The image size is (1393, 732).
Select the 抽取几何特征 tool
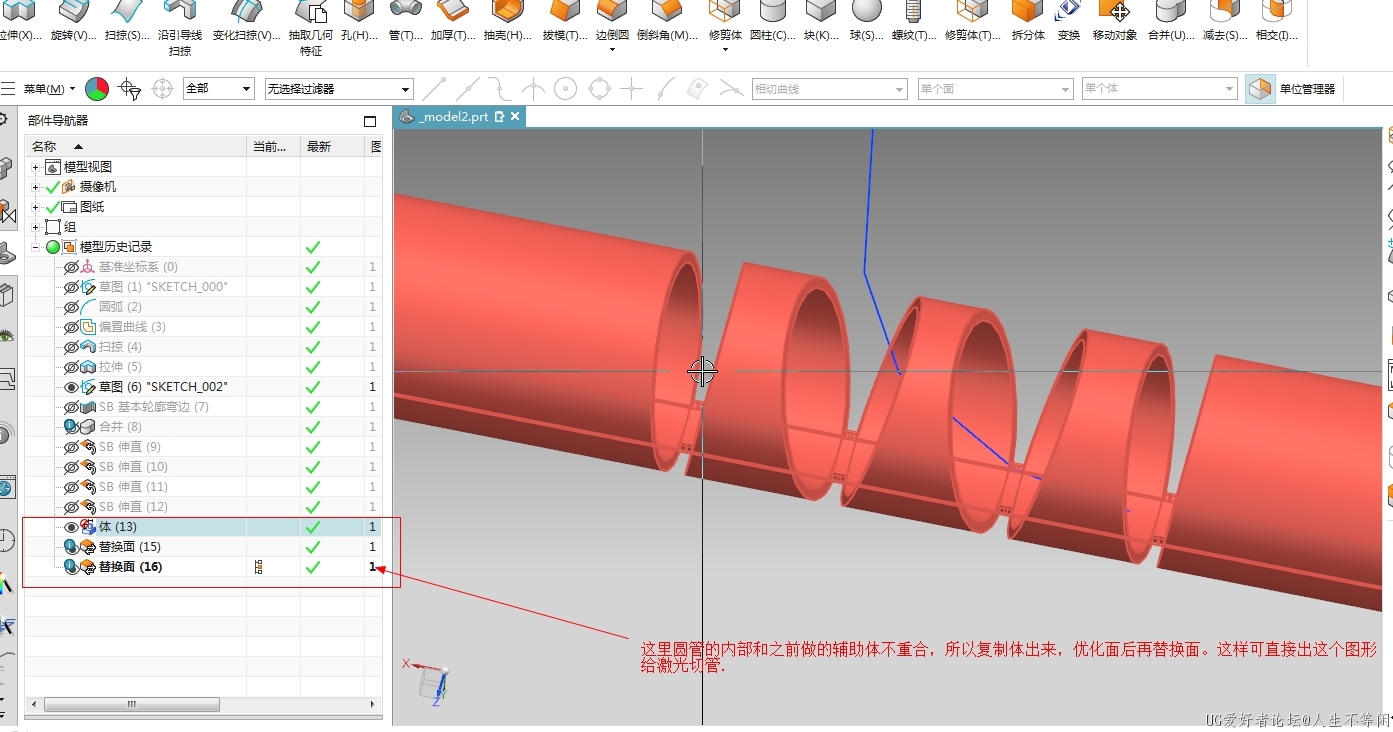tap(311, 28)
